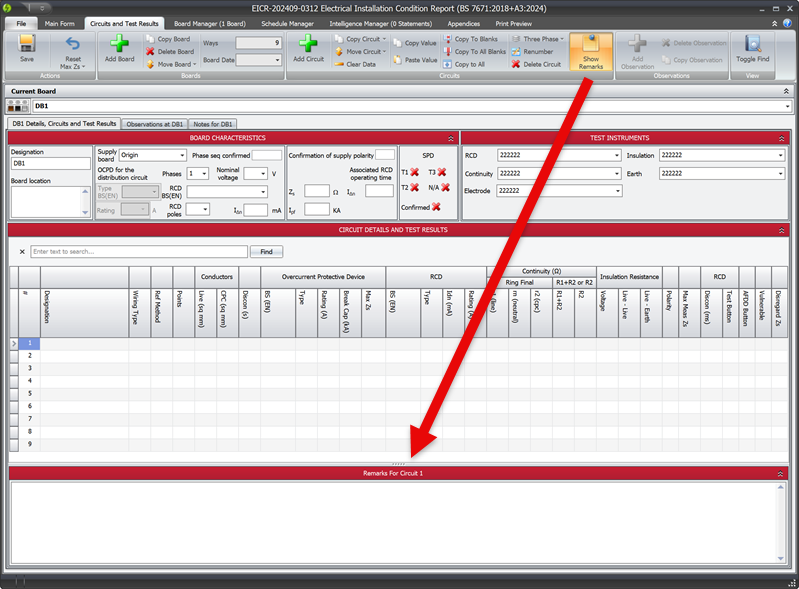Open the RCD test instrument dropdown
Viewport: 799px width, 589px height.
tap(617, 155)
